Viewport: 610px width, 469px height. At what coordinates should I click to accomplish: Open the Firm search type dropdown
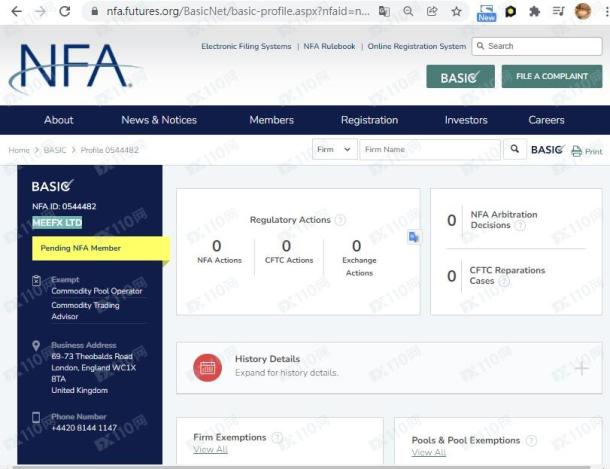click(x=335, y=149)
